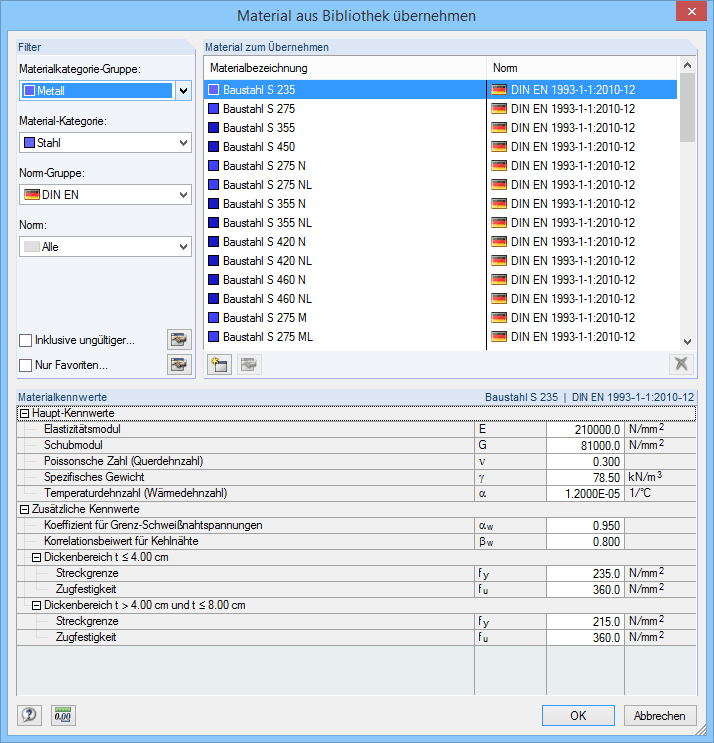Click the delete X icon below the material list
714x743 pixels.
tap(681, 364)
